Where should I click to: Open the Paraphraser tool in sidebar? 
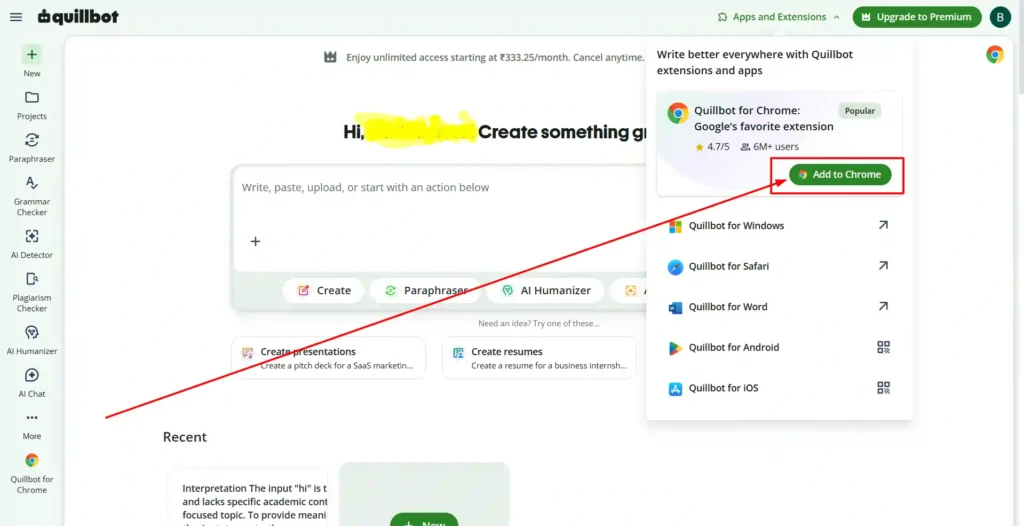pyautogui.click(x=32, y=148)
